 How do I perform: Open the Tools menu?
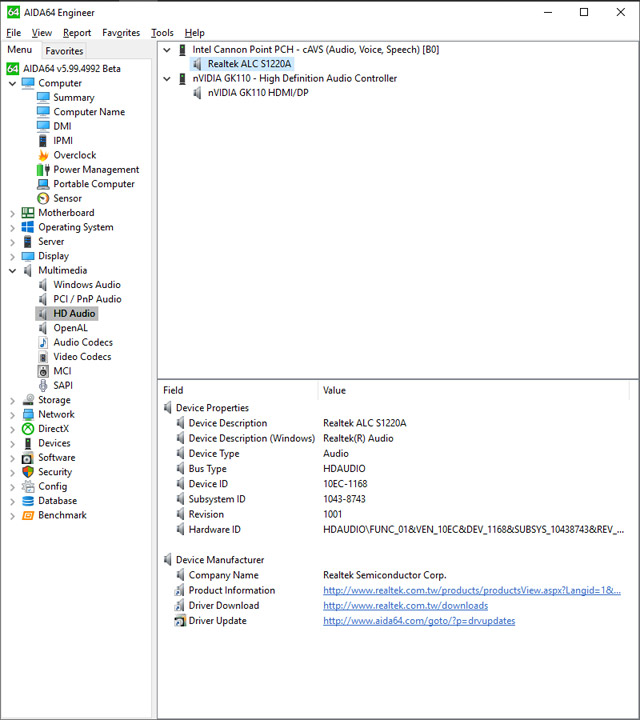click(x=163, y=33)
